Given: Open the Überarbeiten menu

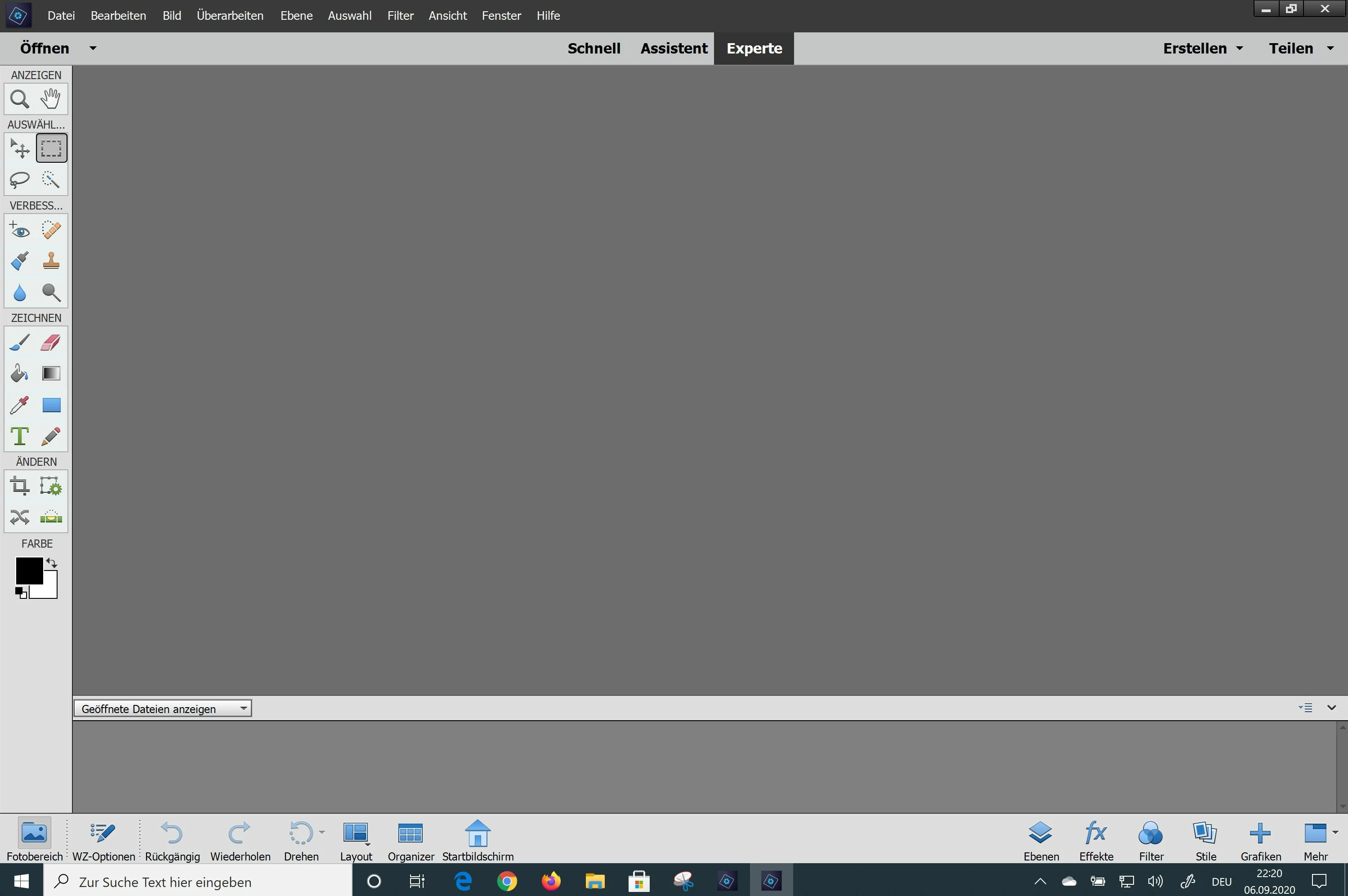Looking at the screenshot, I should pyautogui.click(x=230, y=15).
